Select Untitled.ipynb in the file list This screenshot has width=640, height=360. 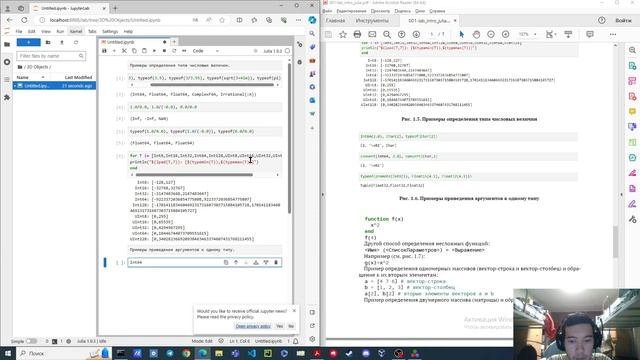click(55, 86)
